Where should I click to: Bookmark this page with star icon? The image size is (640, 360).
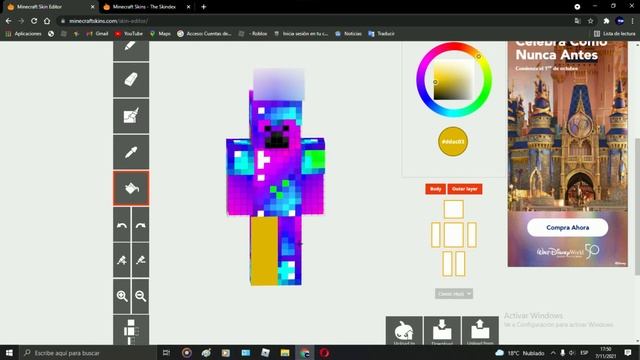click(x=590, y=21)
